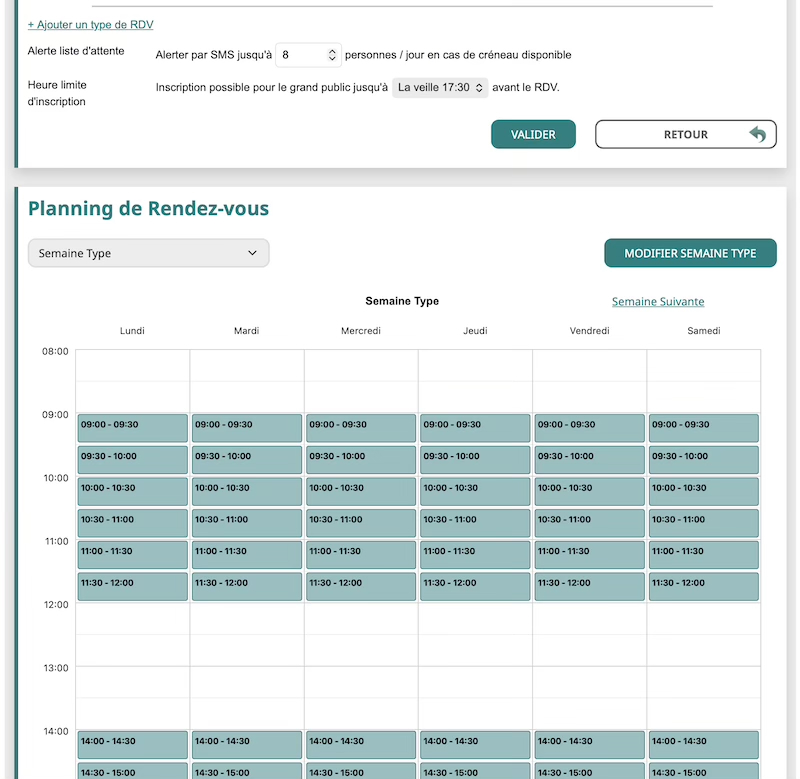800x779 pixels.
Task: Select Mercredi 10:00 - 10:30 slot
Action: click(x=361, y=491)
